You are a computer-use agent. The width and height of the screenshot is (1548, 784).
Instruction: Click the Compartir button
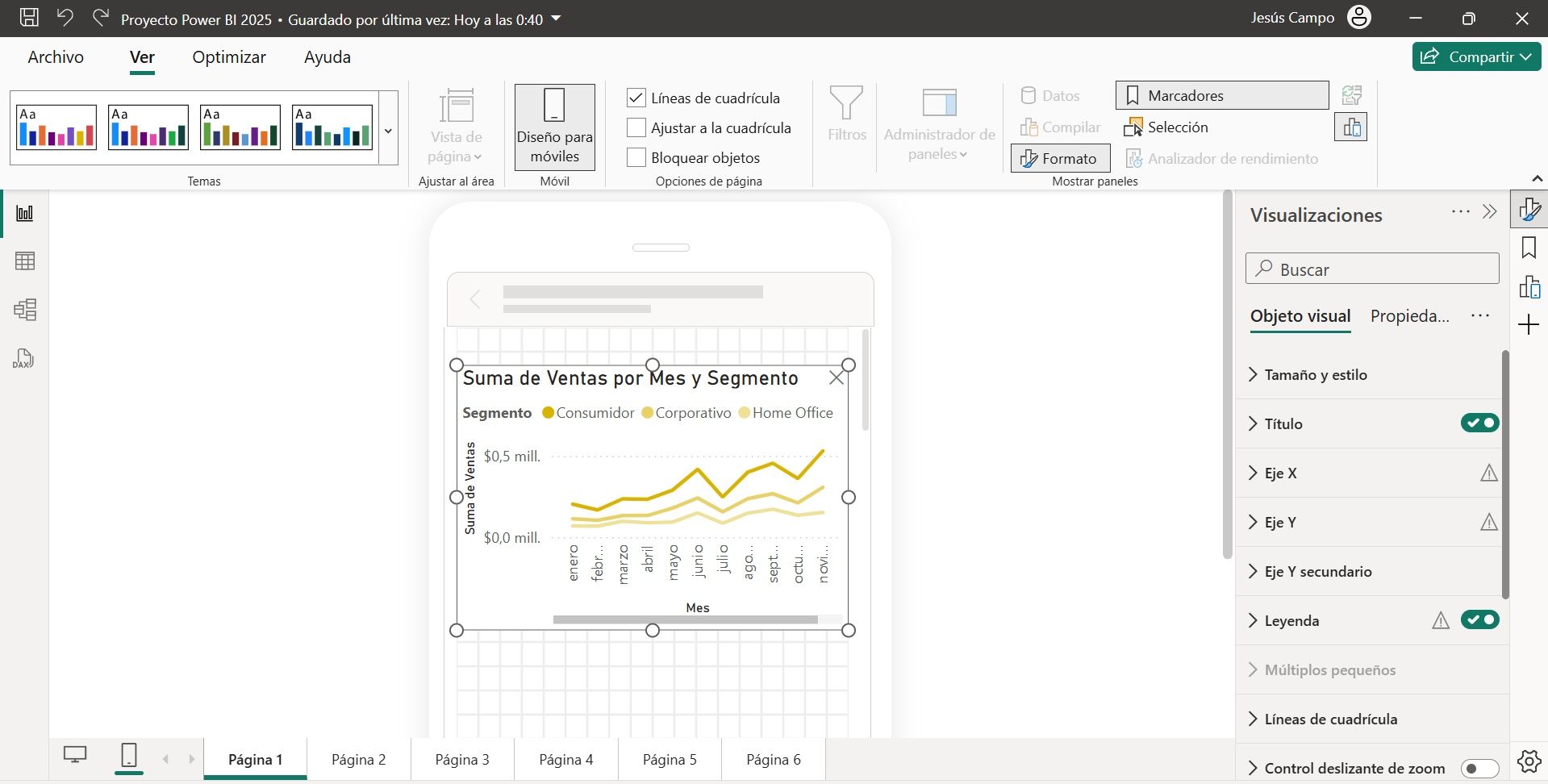pyautogui.click(x=1476, y=56)
